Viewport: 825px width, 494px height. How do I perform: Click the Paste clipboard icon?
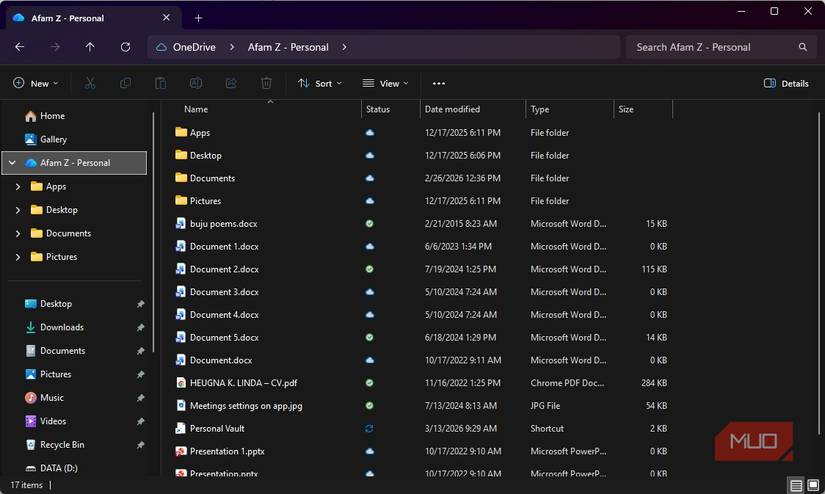click(x=160, y=83)
